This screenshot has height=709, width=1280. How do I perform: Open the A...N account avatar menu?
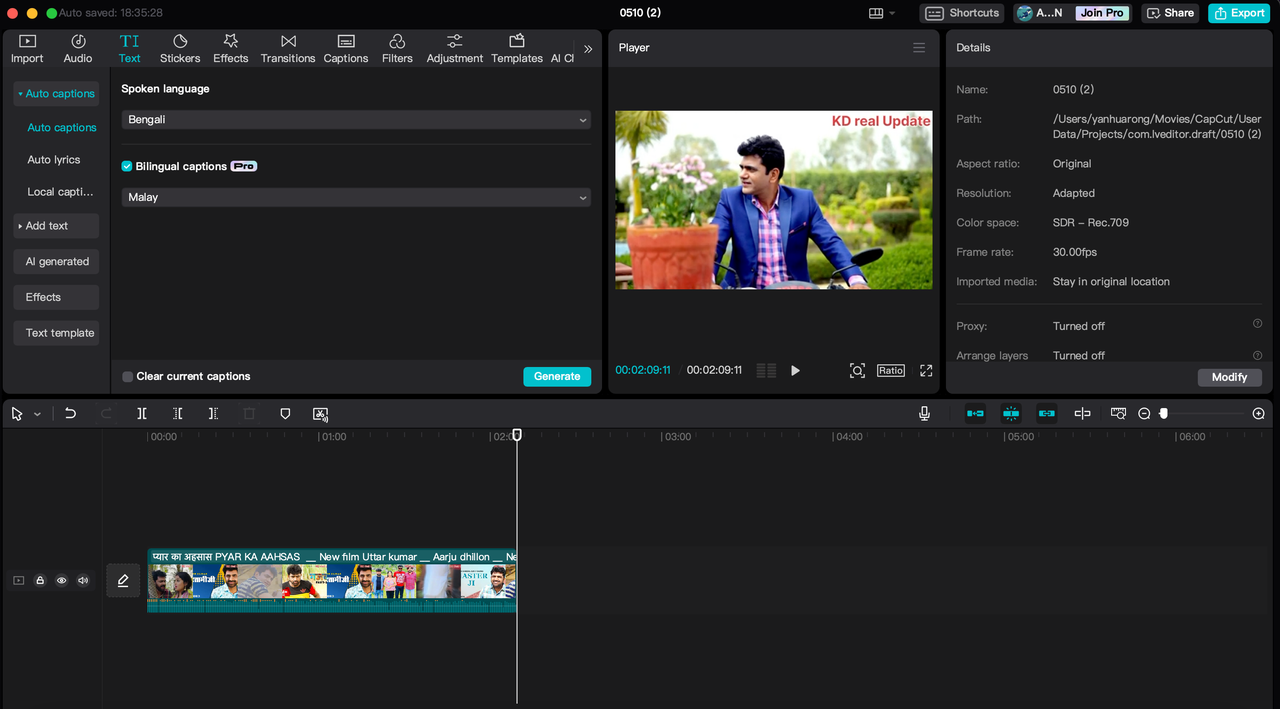1040,13
